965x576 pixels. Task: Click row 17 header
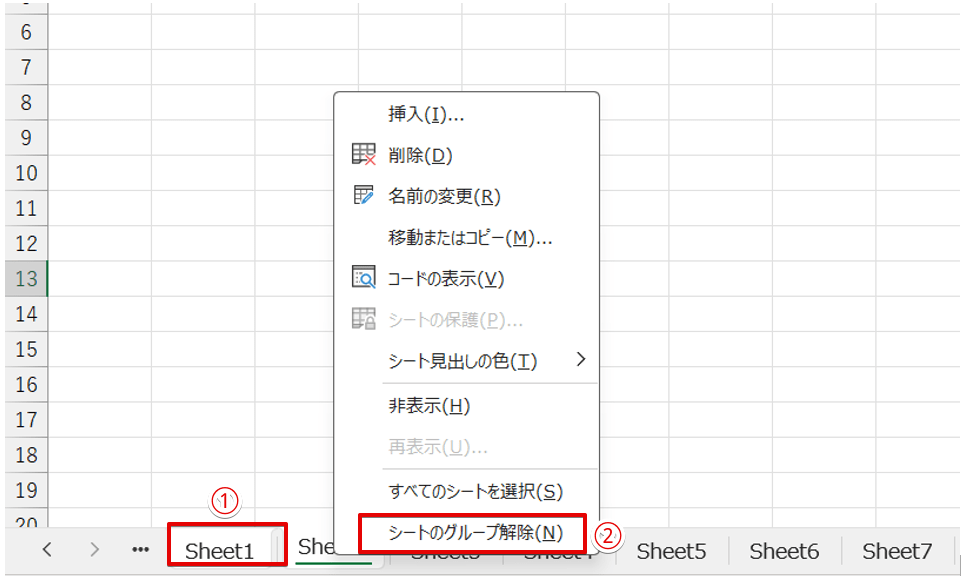26,419
